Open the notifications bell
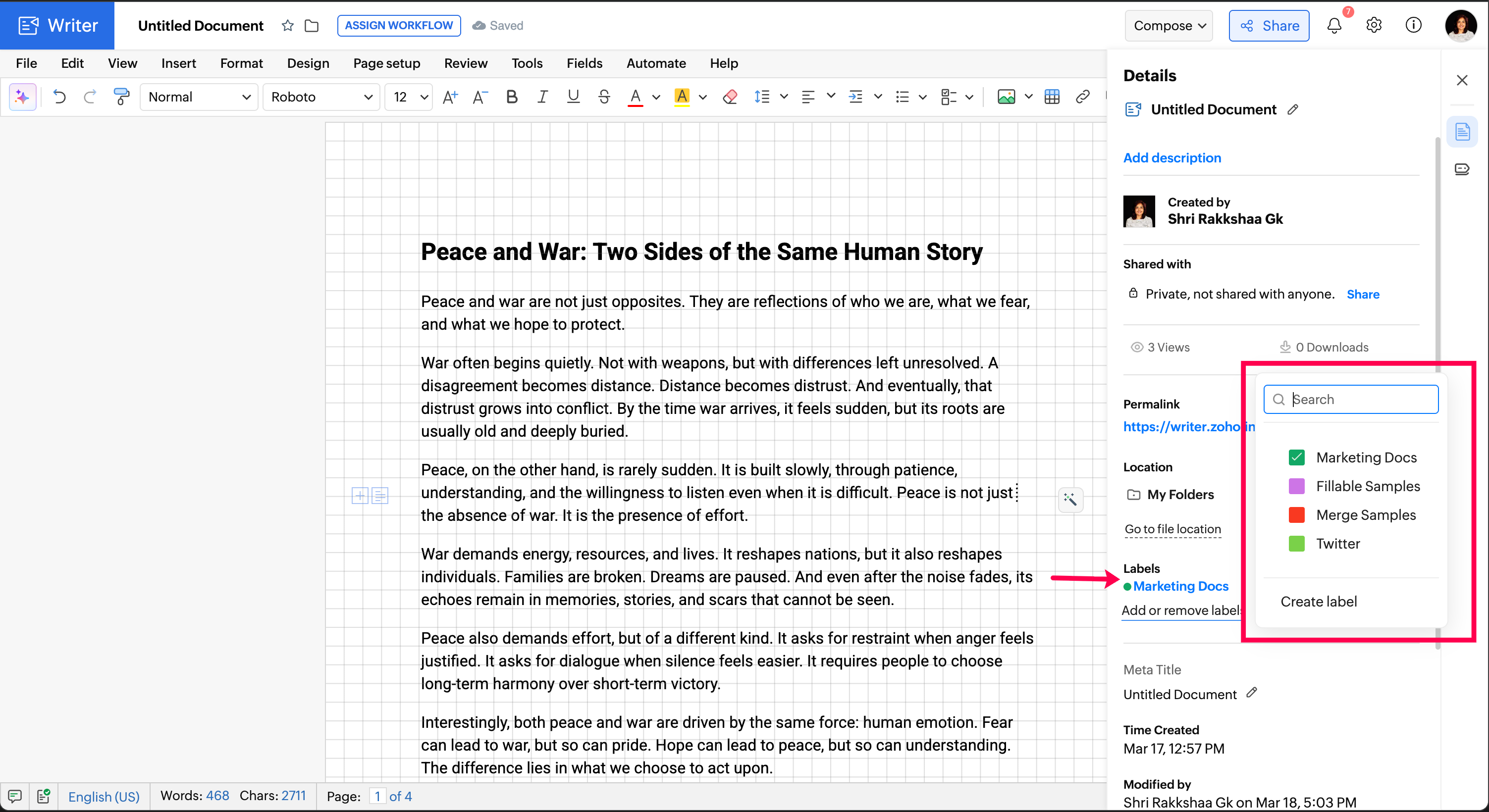 coord(1334,25)
